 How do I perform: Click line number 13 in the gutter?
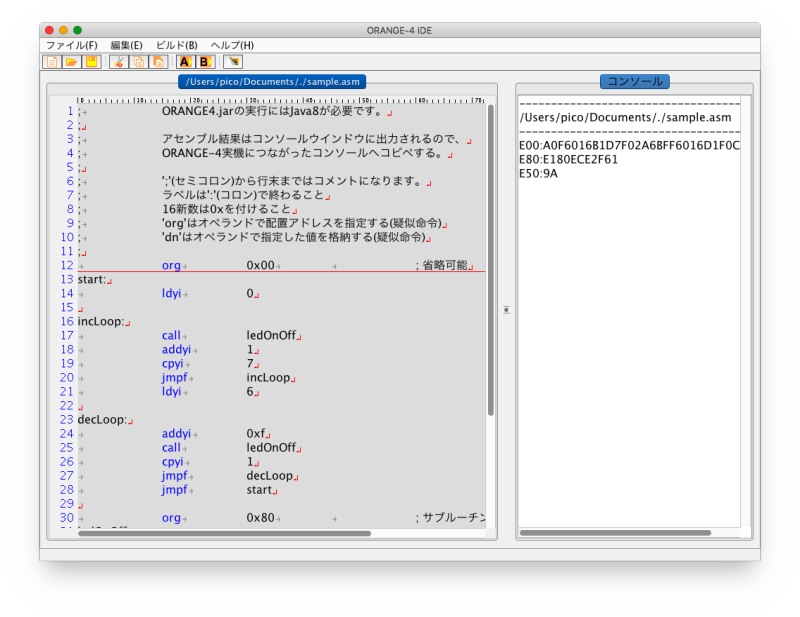point(67,280)
